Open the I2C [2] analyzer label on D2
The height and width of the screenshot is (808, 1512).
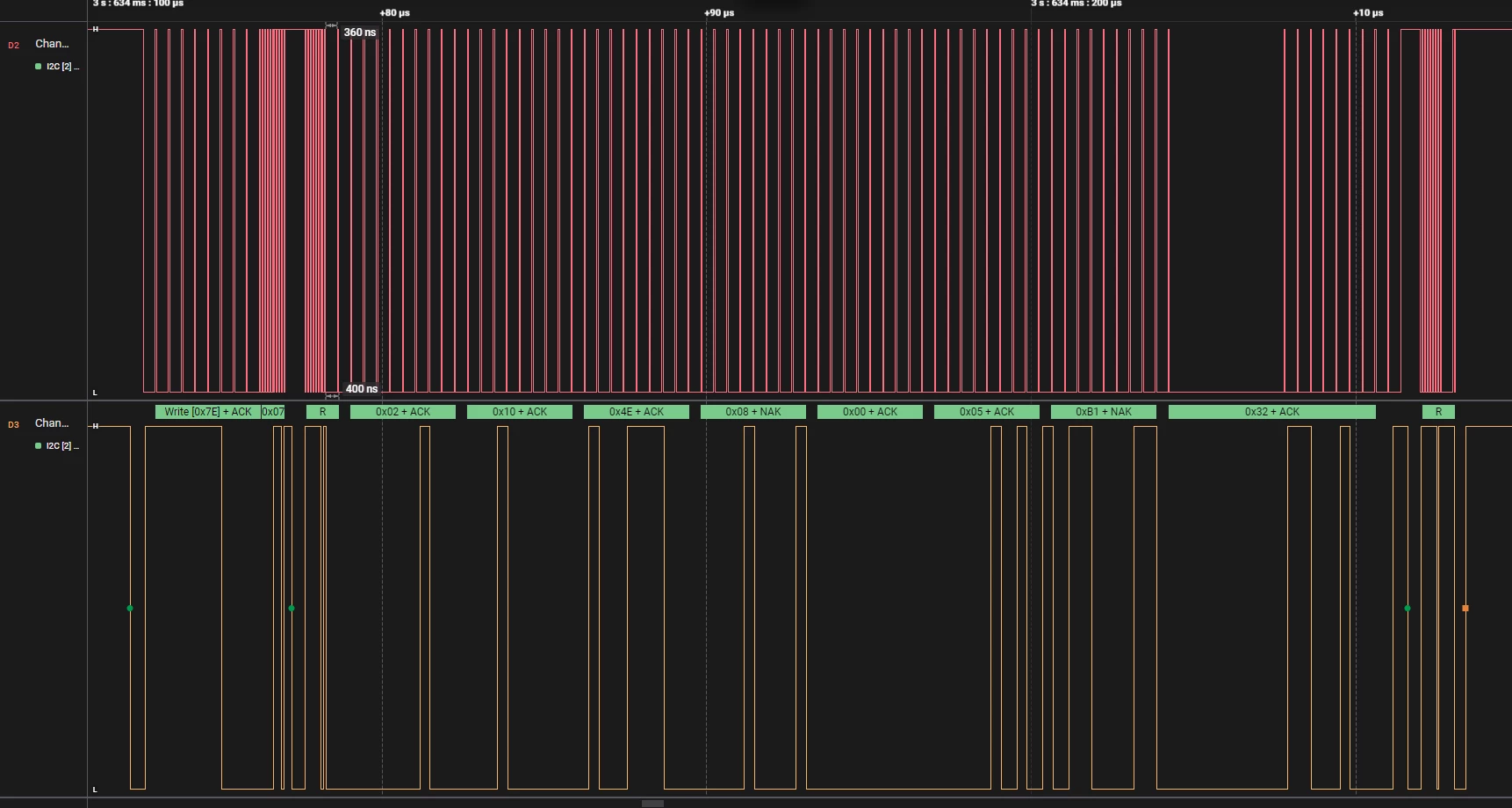coord(62,67)
